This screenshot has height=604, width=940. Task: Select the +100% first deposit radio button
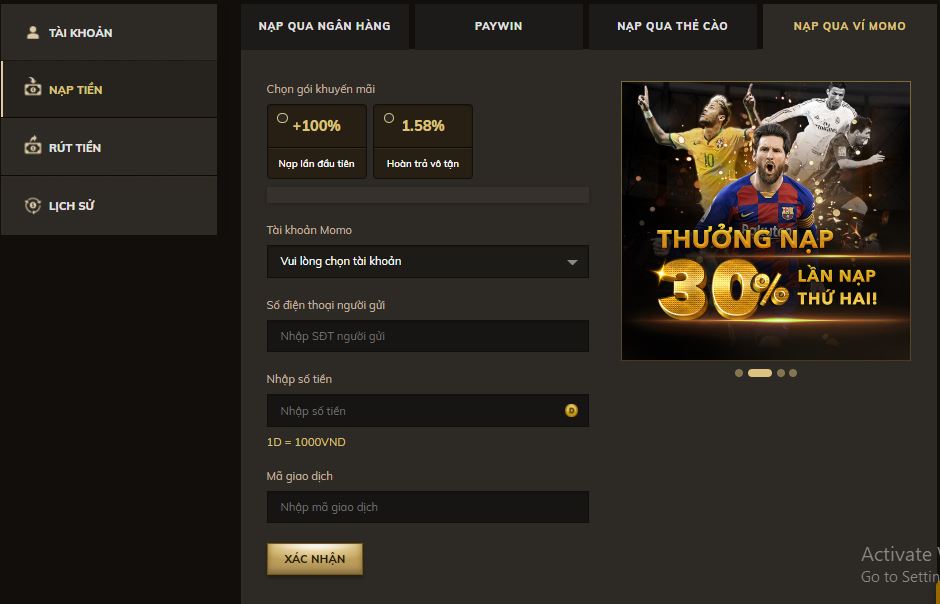pos(282,118)
